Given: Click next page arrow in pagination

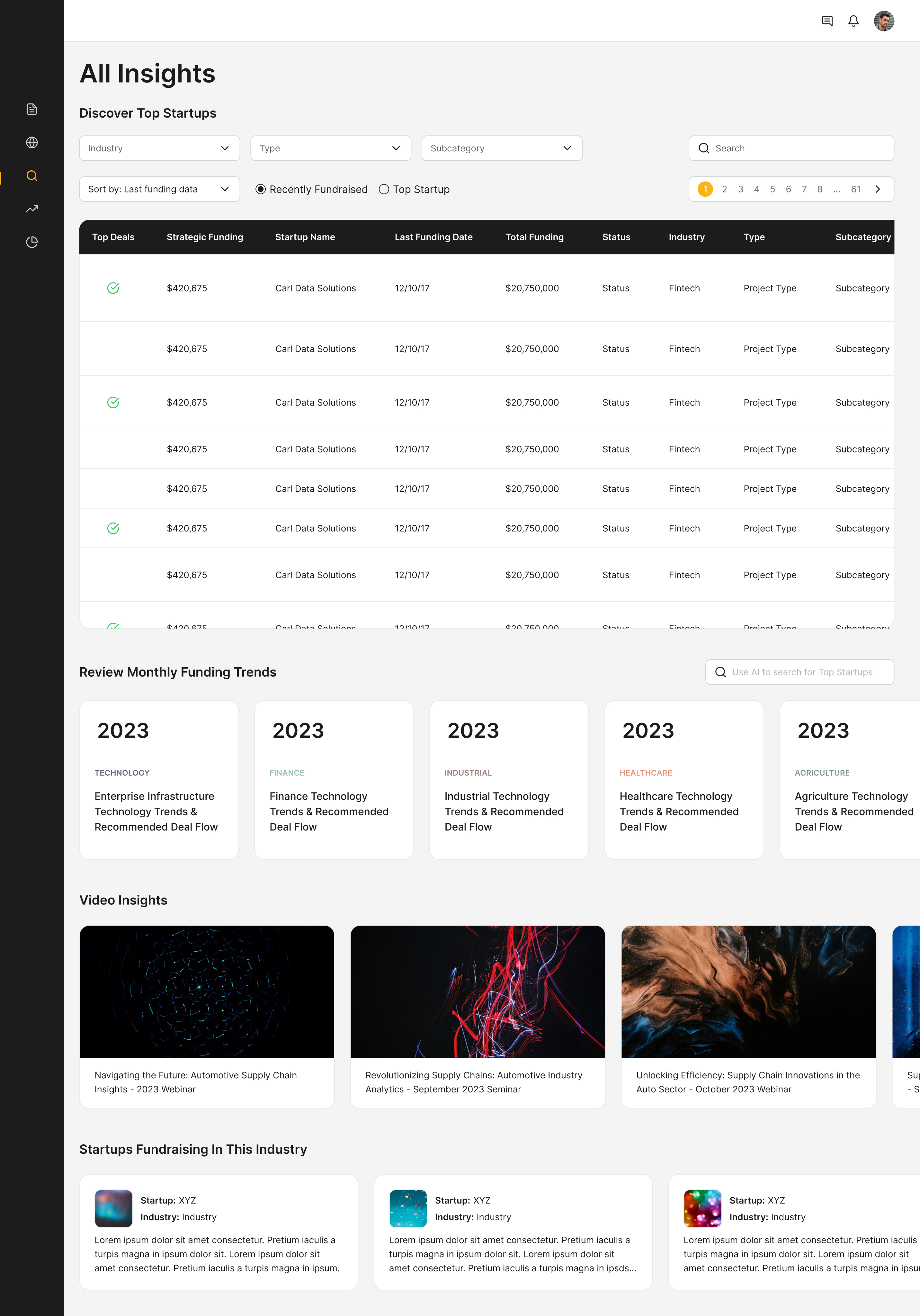Looking at the screenshot, I should point(878,190).
